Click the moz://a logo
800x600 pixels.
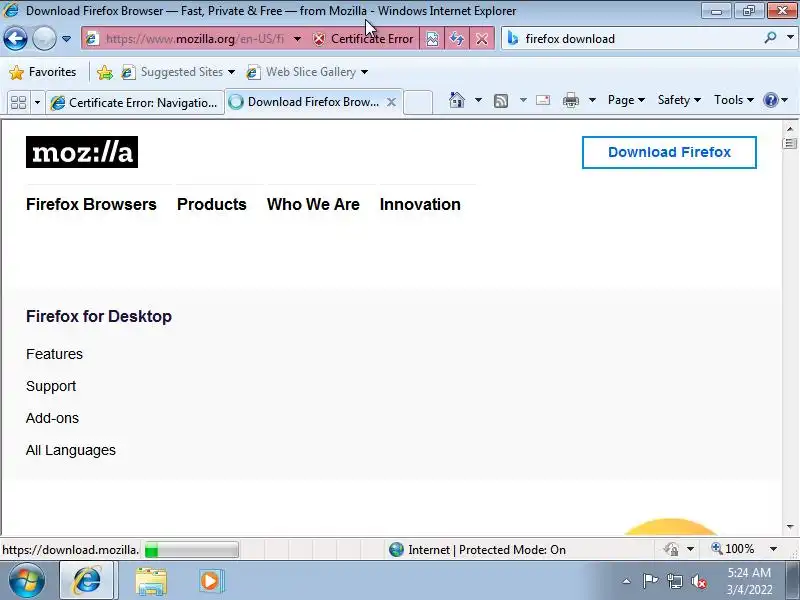[x=82, y=152]
